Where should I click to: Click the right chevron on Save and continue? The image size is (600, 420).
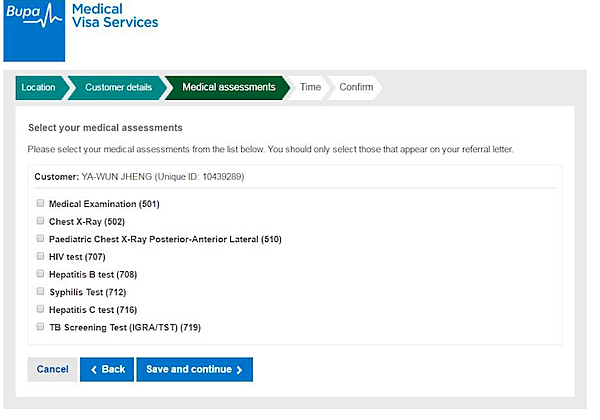[x=240, y=369]
